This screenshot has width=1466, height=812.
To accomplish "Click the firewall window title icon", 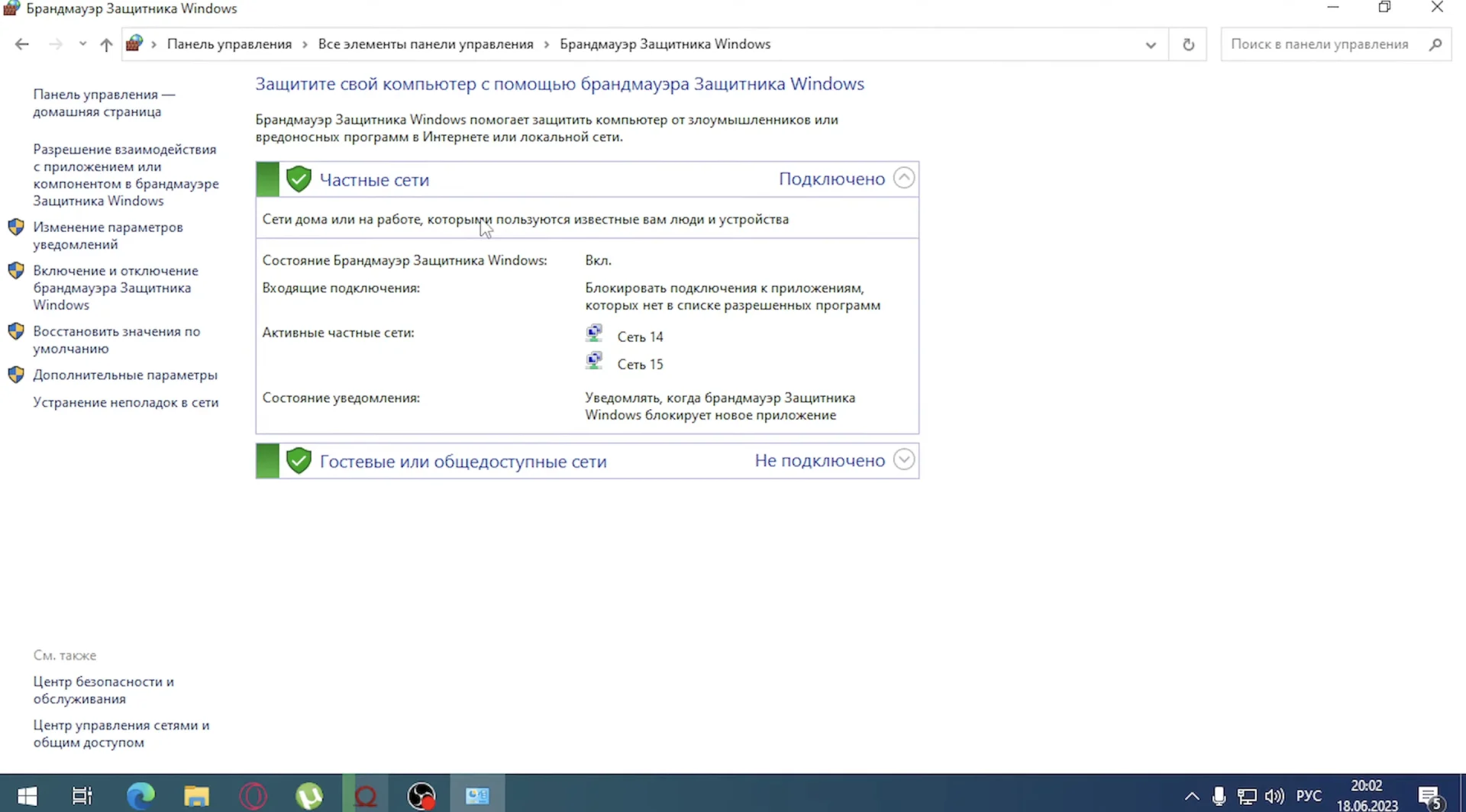I will (11, 8).
